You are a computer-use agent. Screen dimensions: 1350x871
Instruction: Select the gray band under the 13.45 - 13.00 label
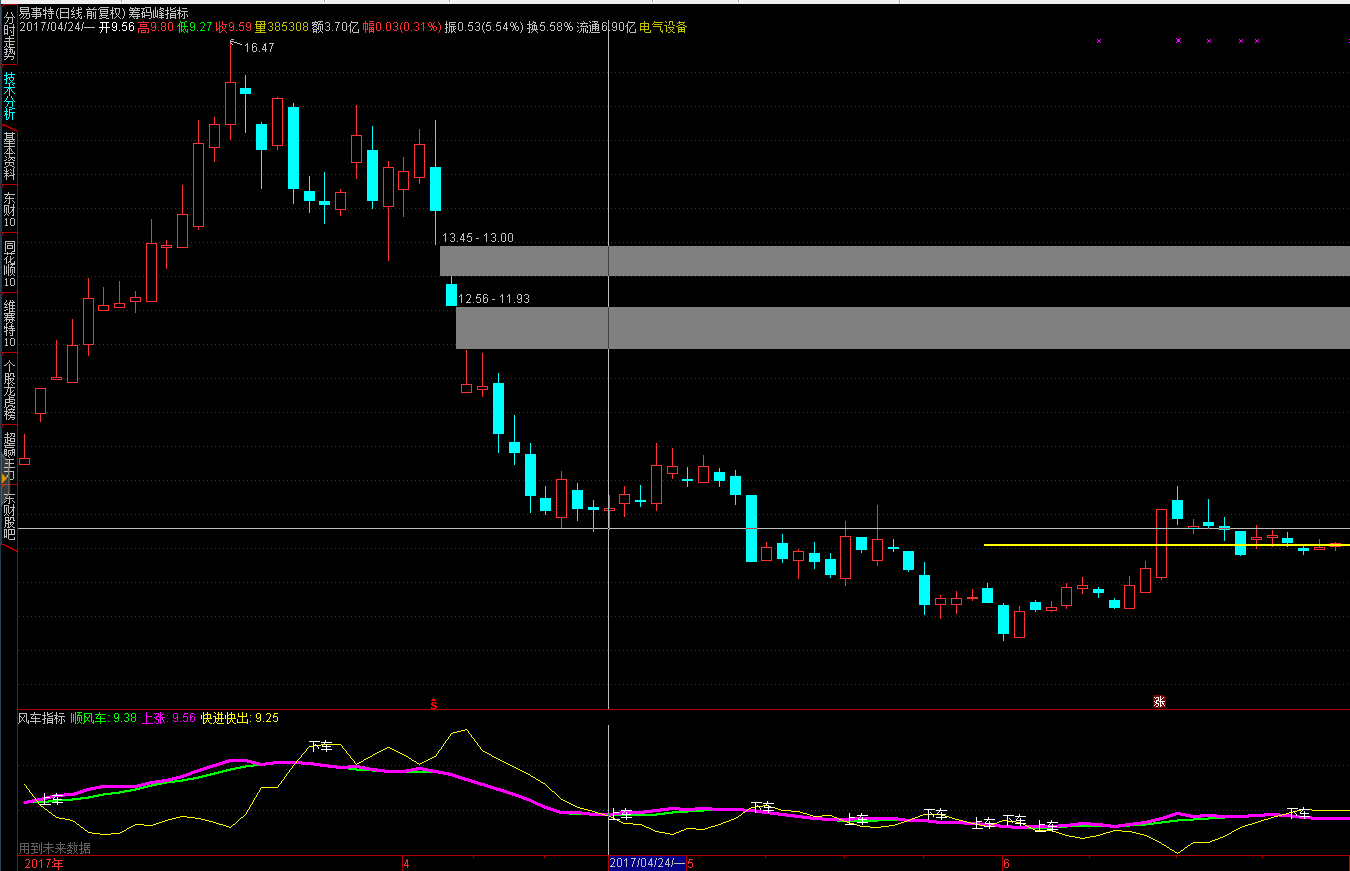point(895,261)
